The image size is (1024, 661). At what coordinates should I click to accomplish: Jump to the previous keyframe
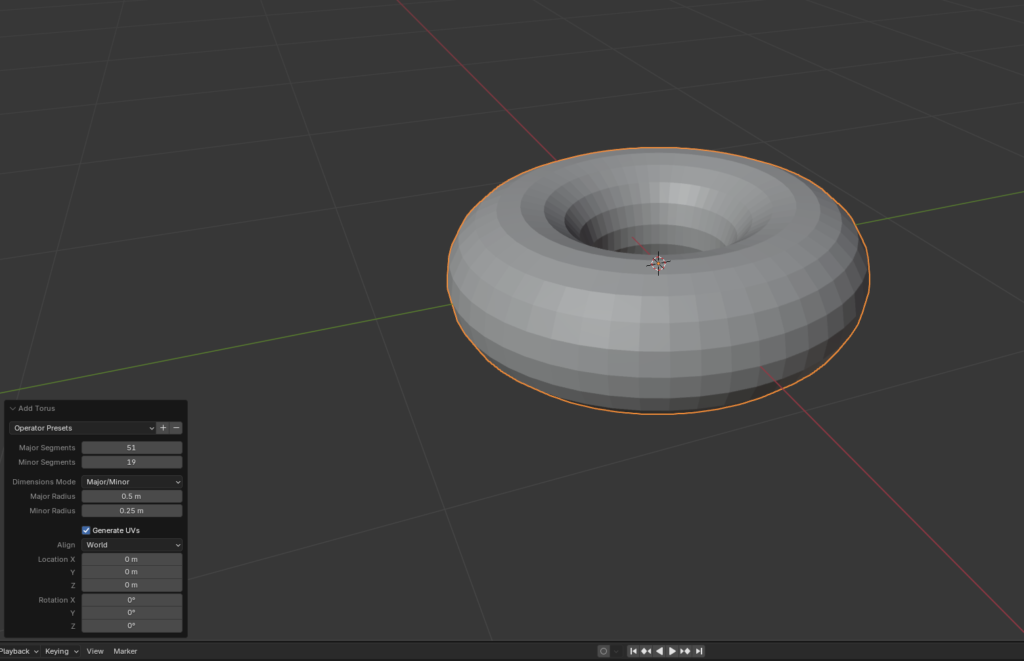click(646, 651)
